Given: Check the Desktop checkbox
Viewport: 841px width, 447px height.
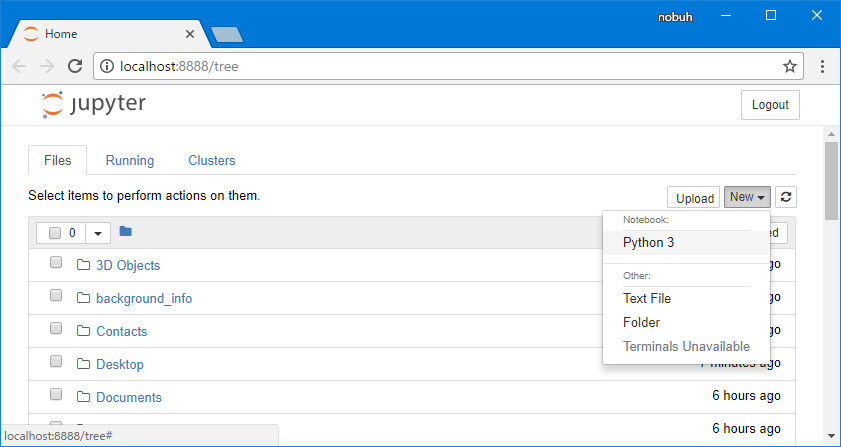Looking at the screenshot, I should click(56, 362).
